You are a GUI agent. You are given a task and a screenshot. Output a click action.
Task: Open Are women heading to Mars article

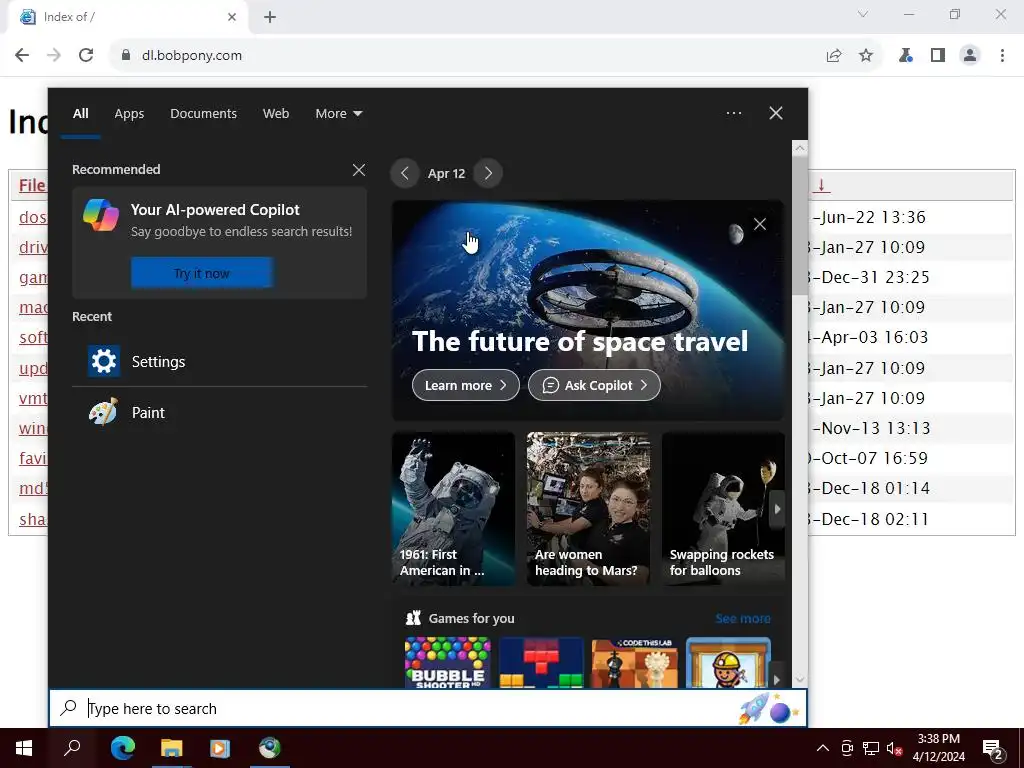click(588, 509)
